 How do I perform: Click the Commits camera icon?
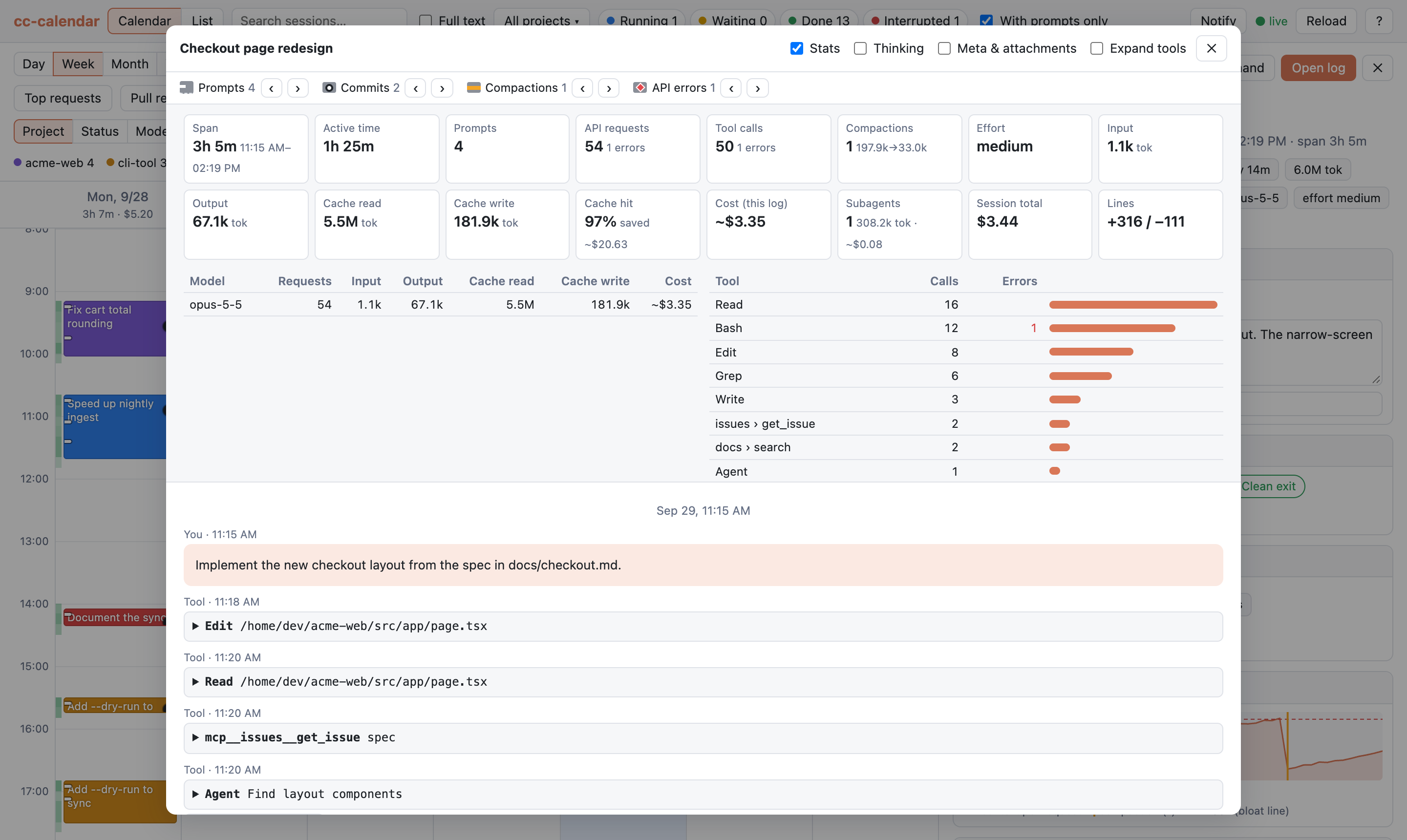(329, 88)
